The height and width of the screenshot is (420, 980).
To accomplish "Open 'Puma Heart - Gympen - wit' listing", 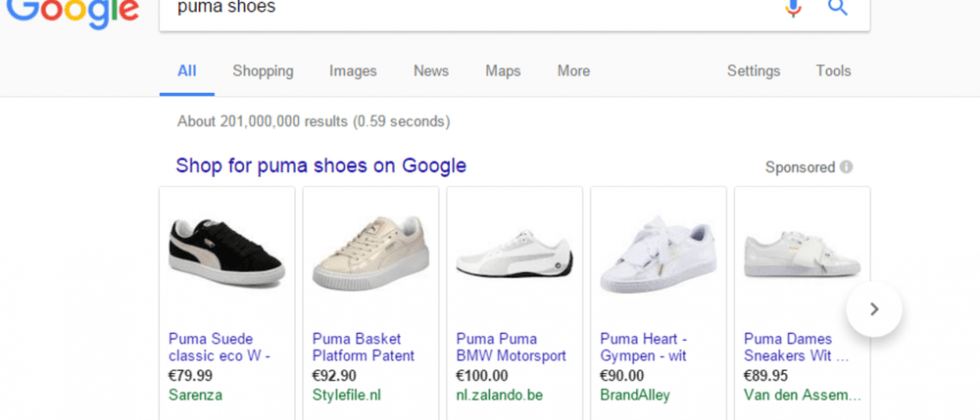I will pos(644,348).
